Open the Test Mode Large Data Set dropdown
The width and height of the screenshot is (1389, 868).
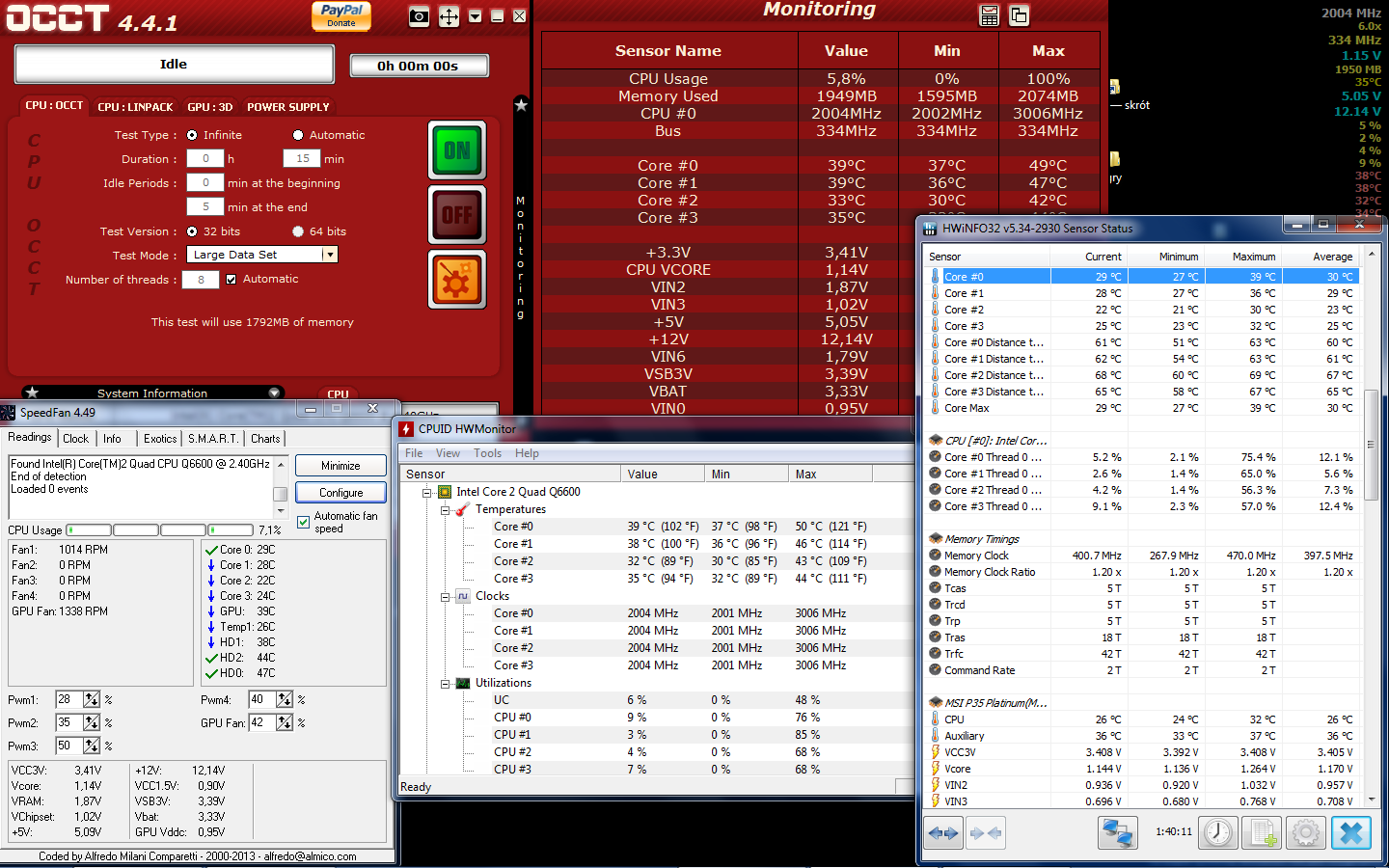coord(330,255)
